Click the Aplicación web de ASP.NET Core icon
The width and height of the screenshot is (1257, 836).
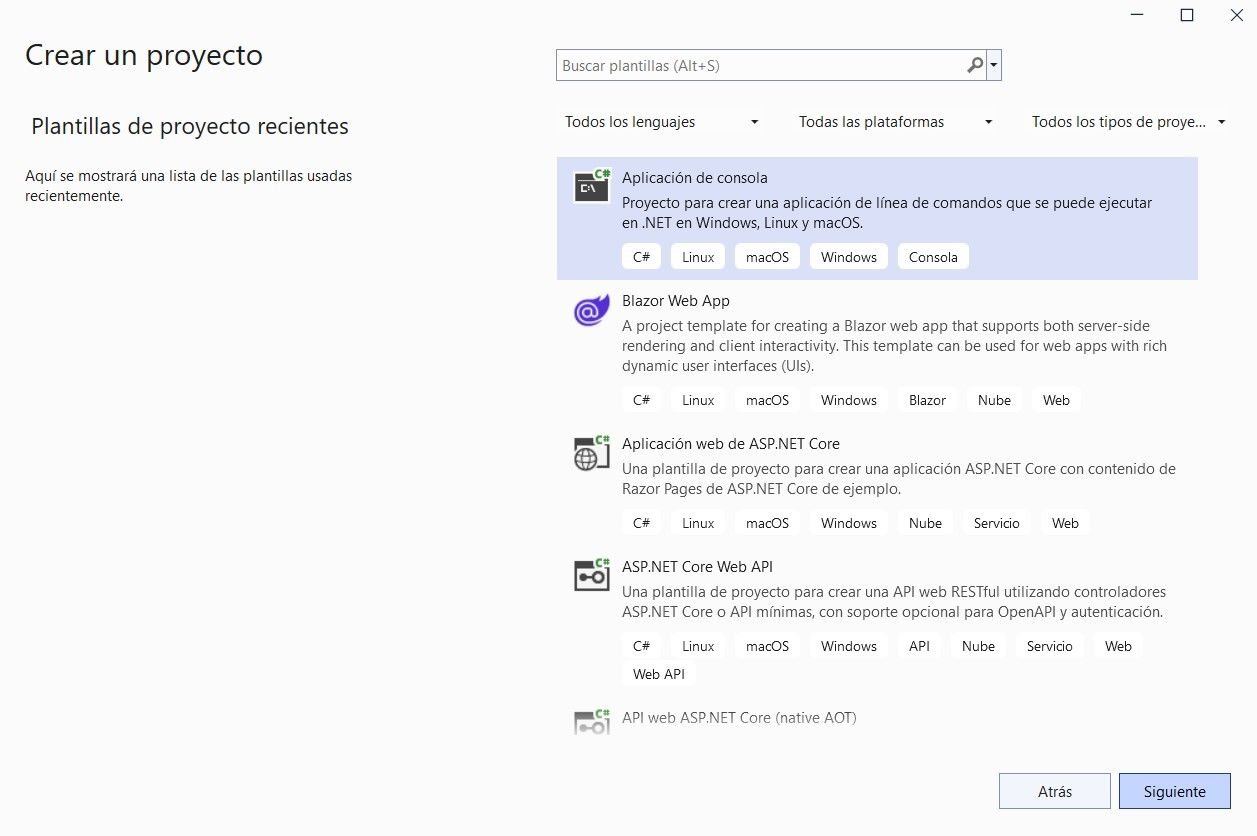click(x=590, y=453)
